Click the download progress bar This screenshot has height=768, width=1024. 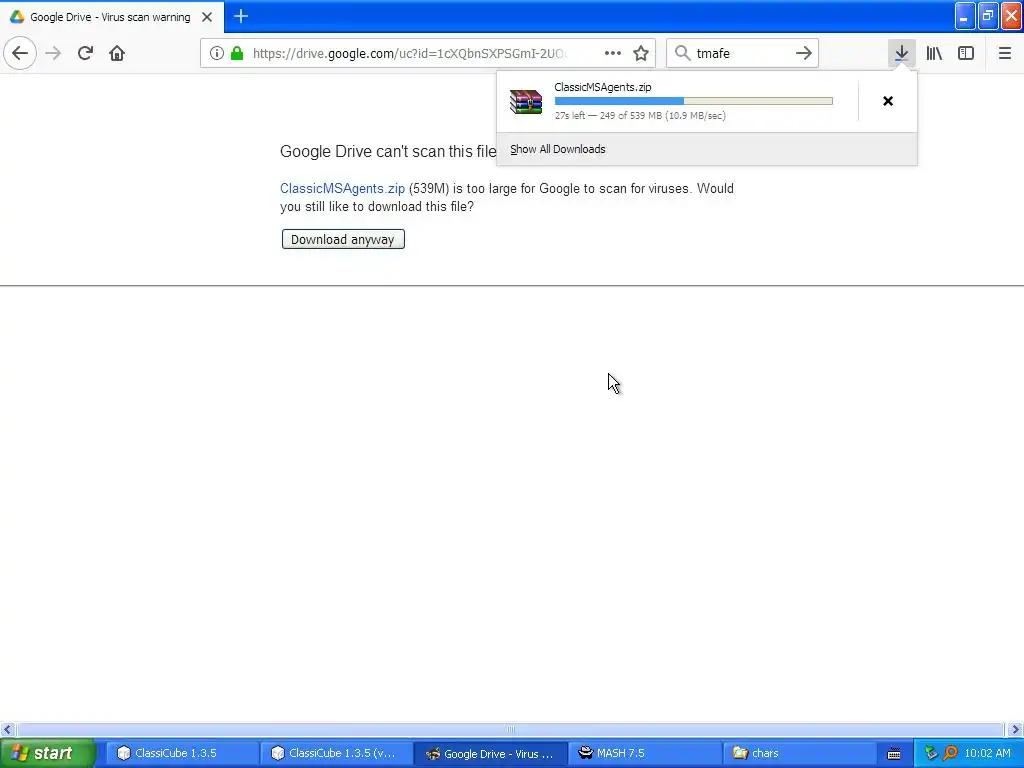tap(694, 101)
